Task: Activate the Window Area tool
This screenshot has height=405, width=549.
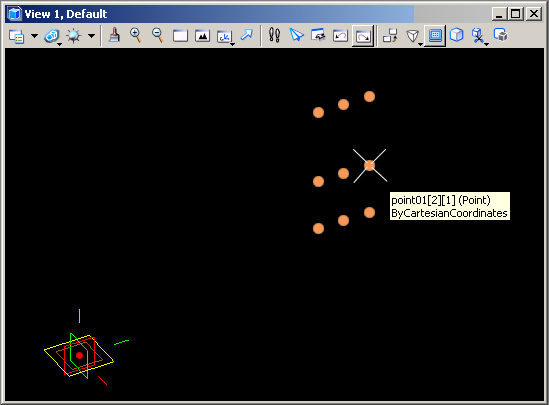Action: (180, 36)
